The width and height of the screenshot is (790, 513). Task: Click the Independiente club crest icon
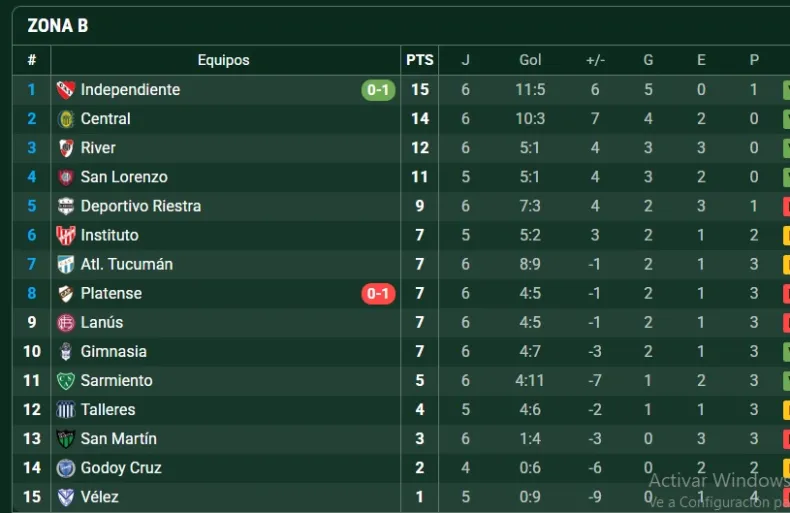pyautogui.click(x=66, y=90)
